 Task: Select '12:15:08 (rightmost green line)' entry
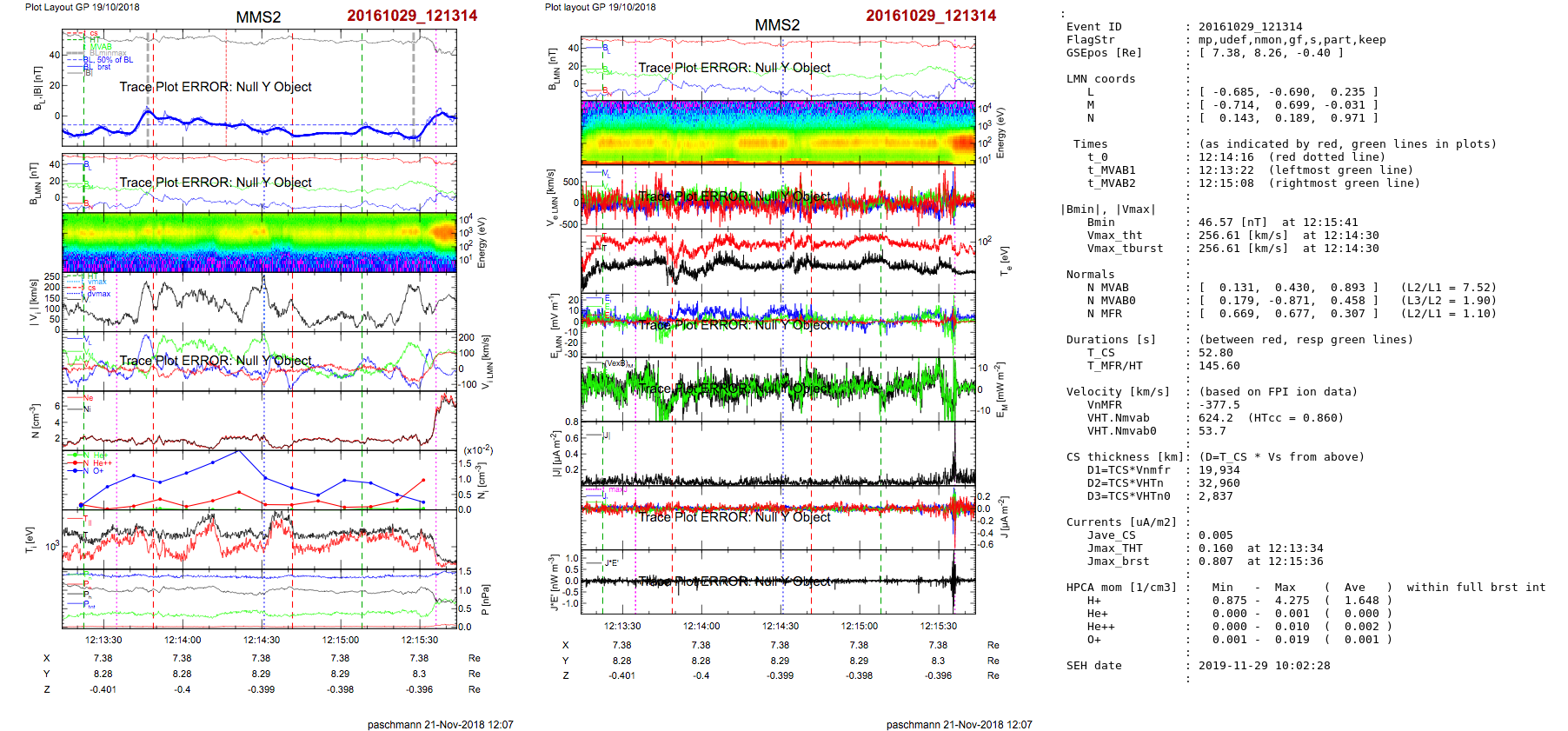(x=1309, y=183)
